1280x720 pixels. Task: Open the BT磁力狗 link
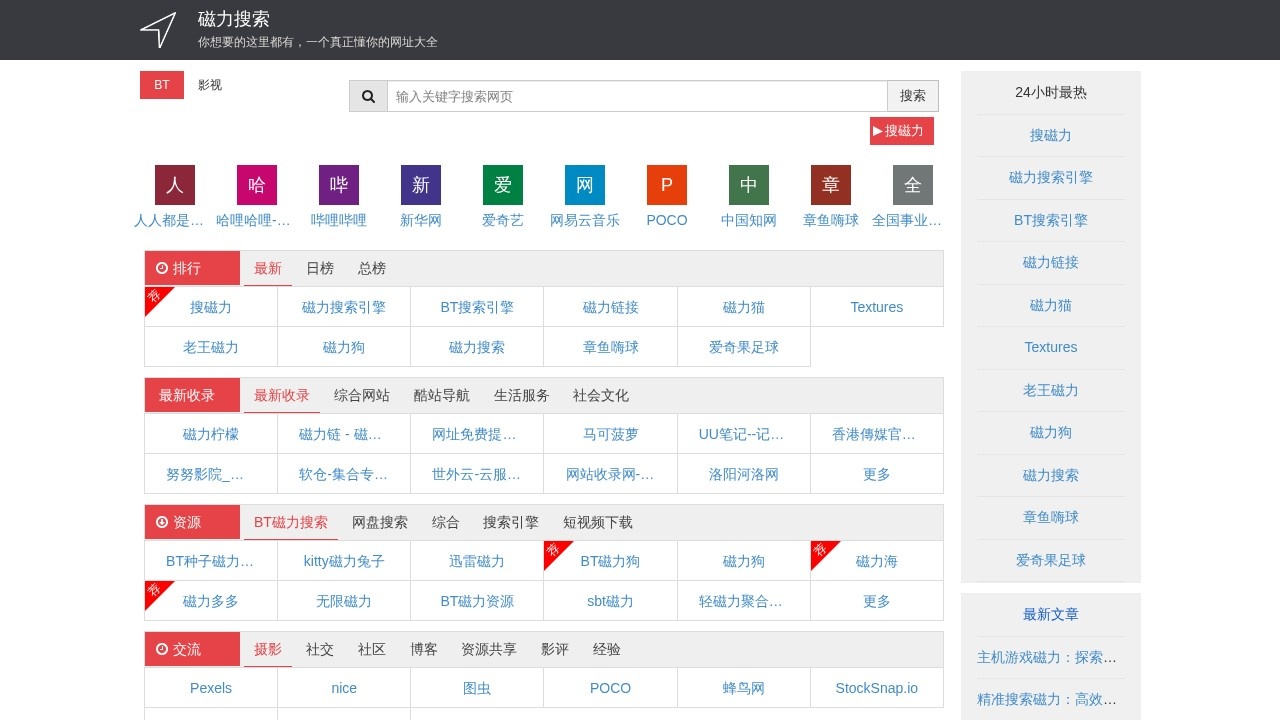[610, 561]
